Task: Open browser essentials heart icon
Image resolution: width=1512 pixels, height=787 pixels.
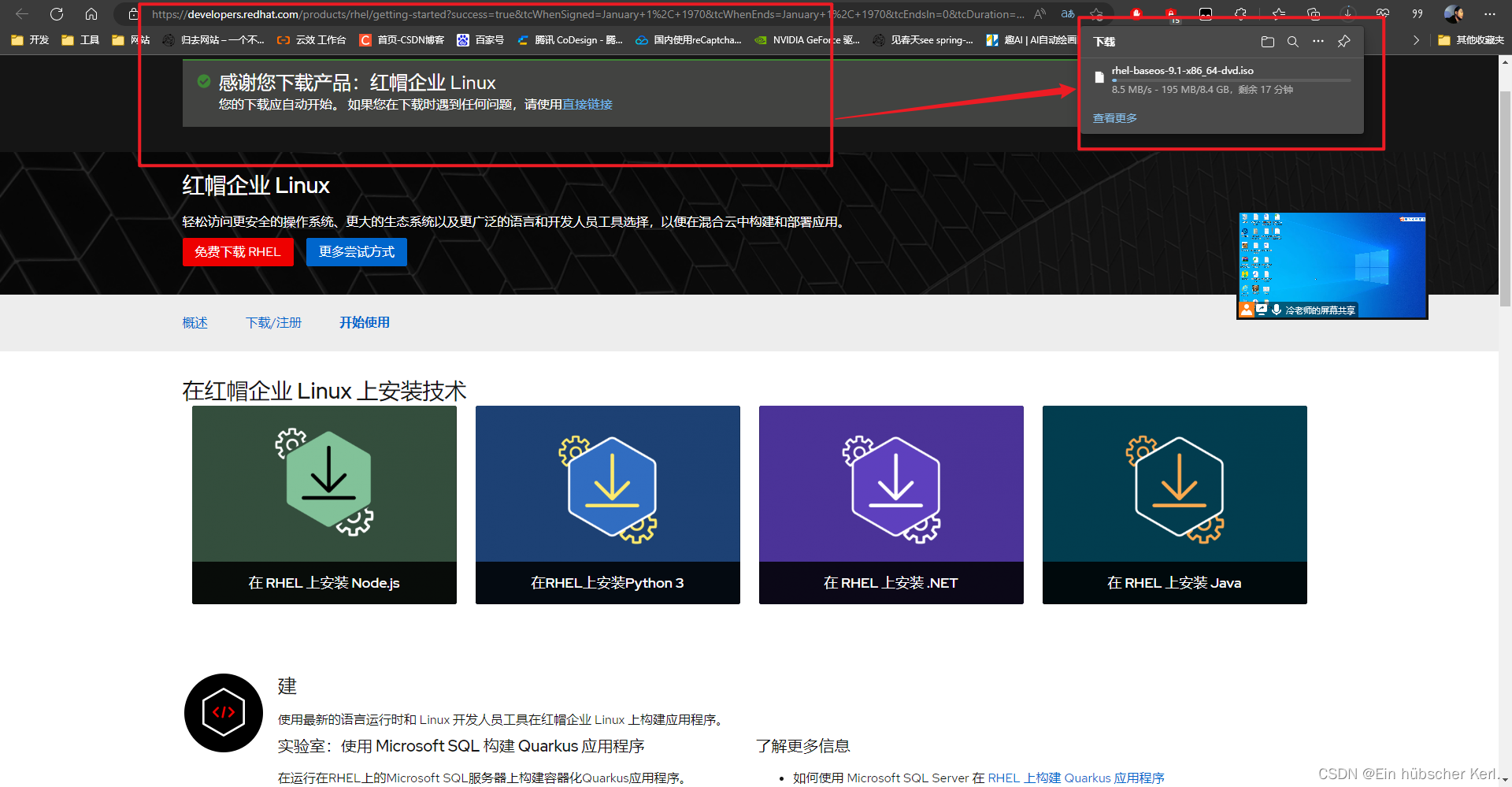Action: 1383,14
